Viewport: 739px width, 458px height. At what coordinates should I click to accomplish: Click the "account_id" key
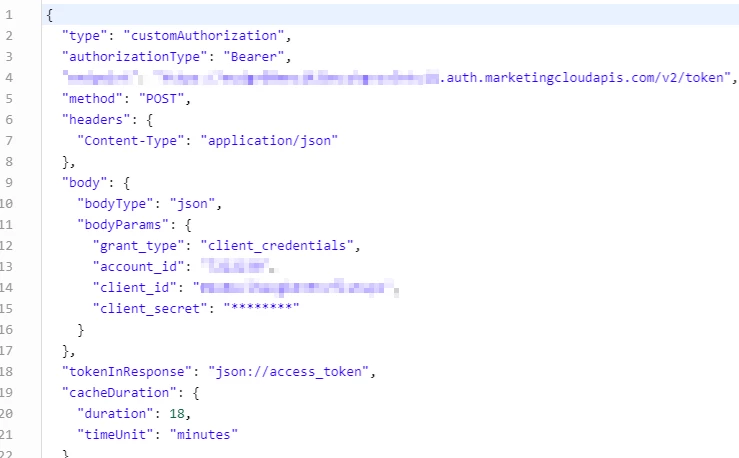coord(139,267)
